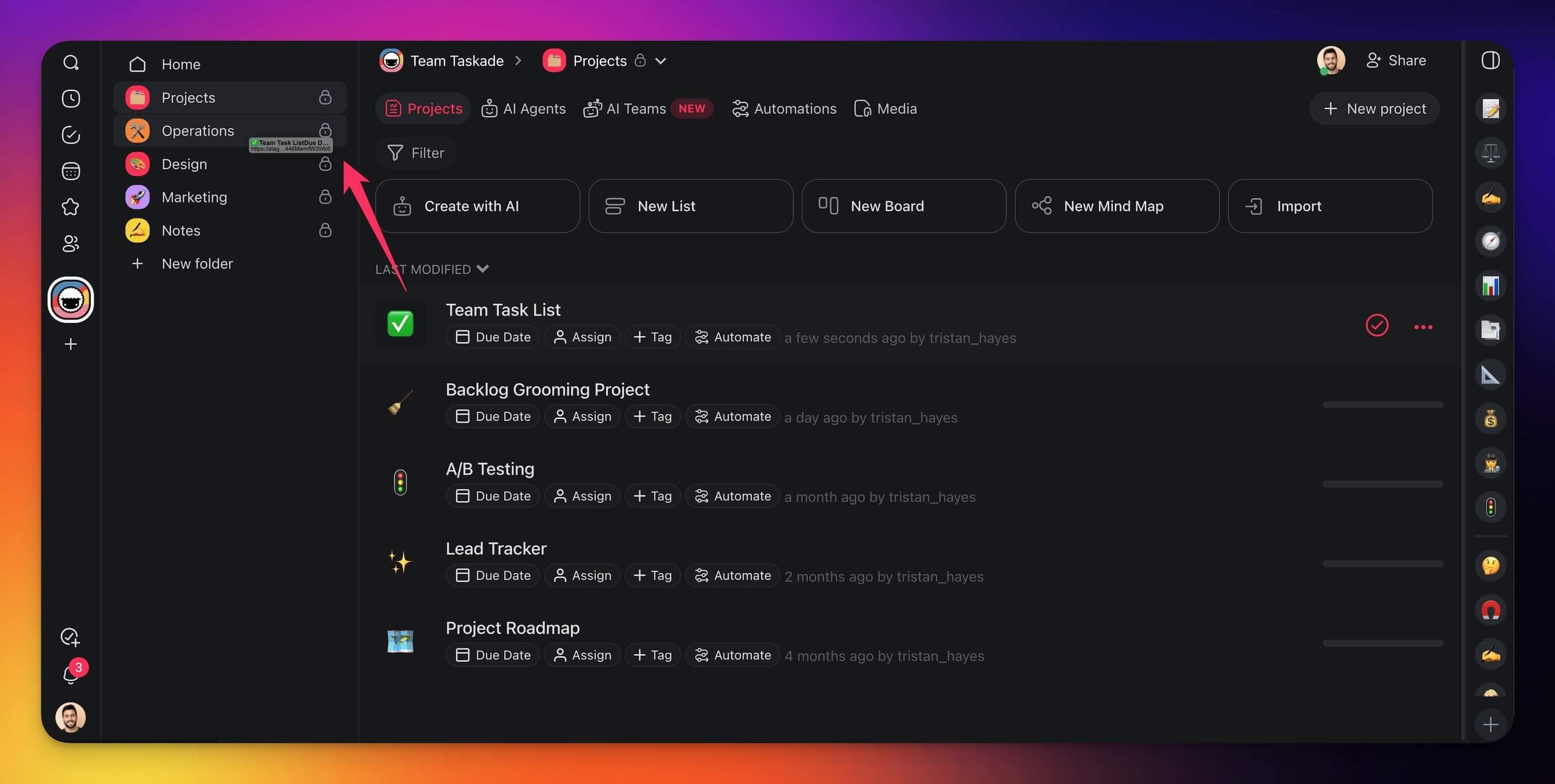Click Backlog Grooming Project progress bar
This screenshot has width=1555, height=784.
click(x=1382, y=404)
